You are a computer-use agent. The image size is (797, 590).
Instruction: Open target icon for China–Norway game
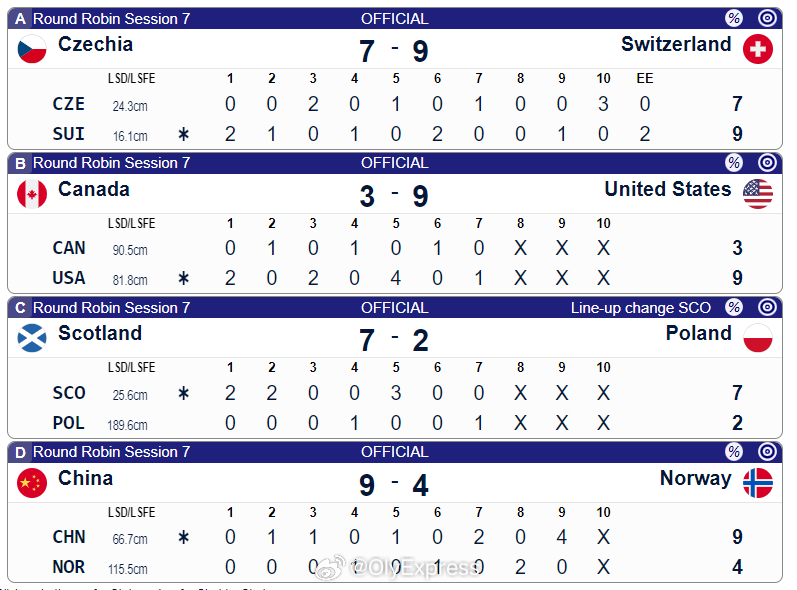[767, 451]
